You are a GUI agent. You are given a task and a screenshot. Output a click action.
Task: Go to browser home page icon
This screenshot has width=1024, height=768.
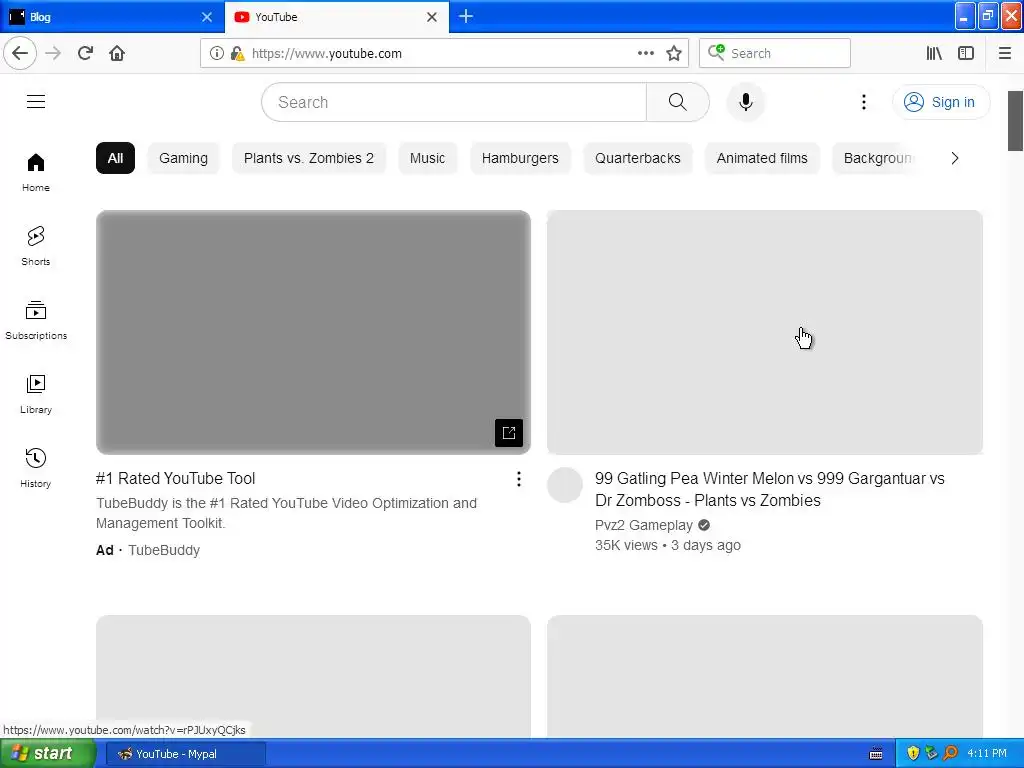[x=117, y=54]
